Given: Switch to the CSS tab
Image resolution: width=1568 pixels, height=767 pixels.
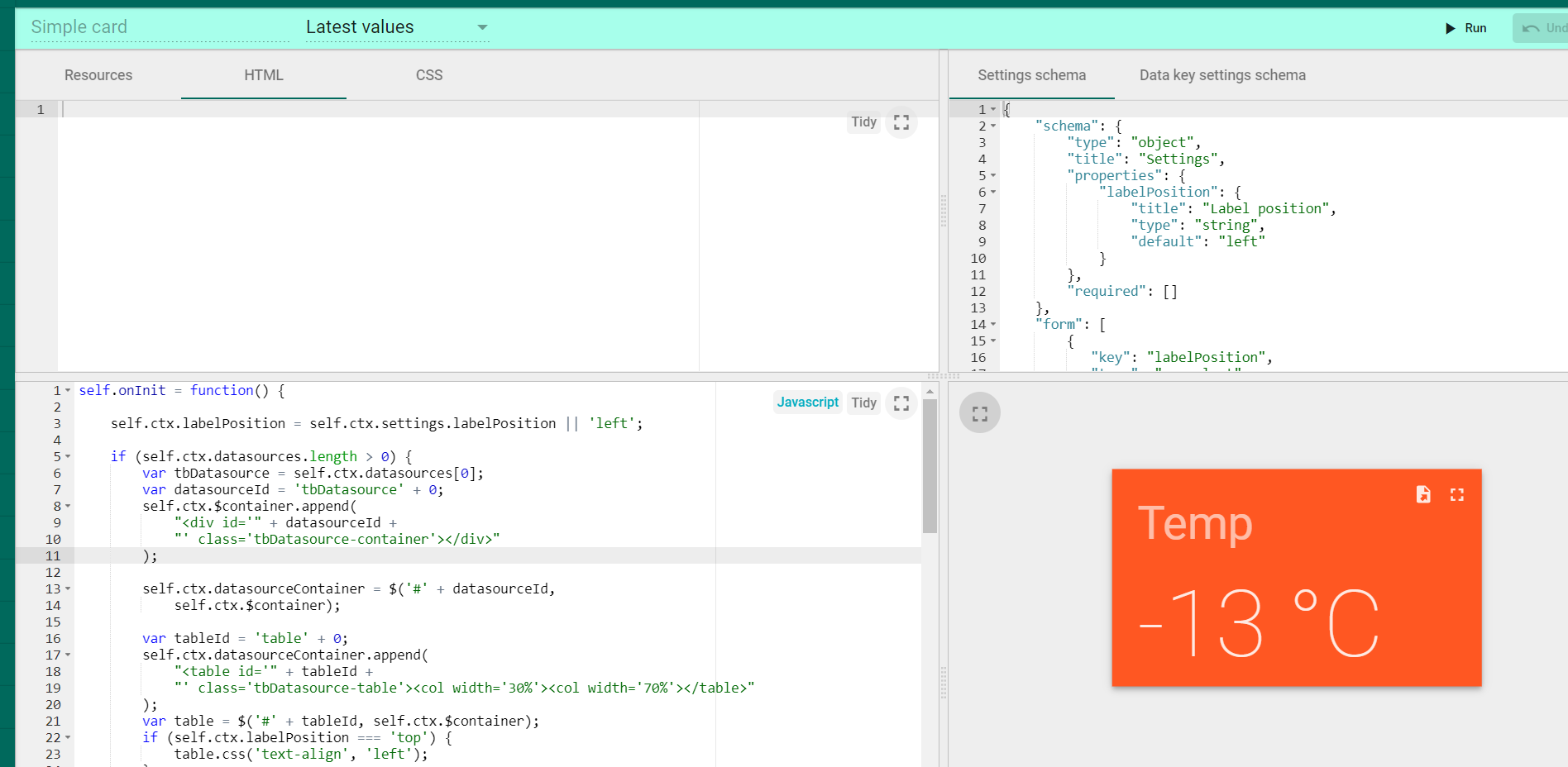Looking at the screenshot, I should 429,74.
